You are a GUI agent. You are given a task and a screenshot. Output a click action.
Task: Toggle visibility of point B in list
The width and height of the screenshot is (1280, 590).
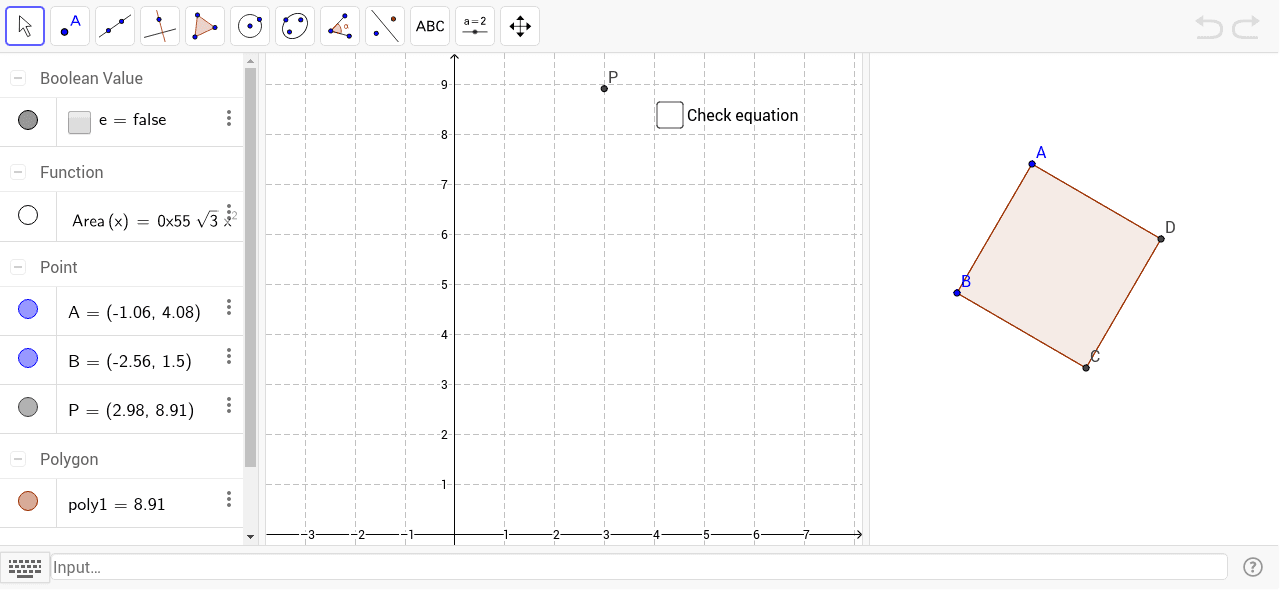[x=28, y=358]
